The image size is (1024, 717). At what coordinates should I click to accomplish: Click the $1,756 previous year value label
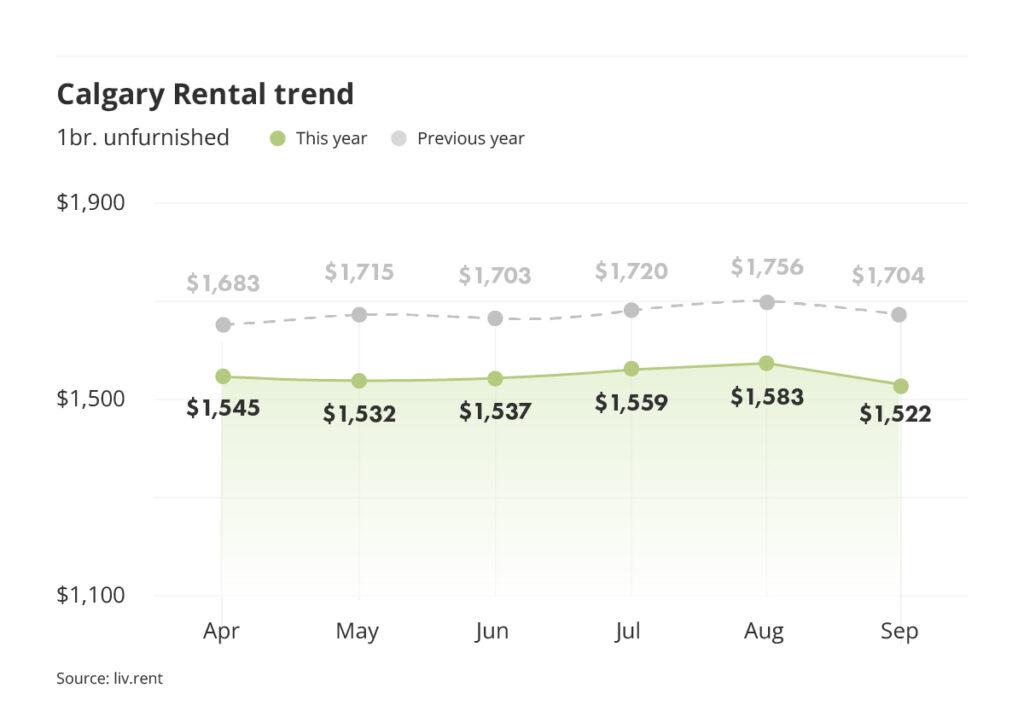(x=766, y=267)
